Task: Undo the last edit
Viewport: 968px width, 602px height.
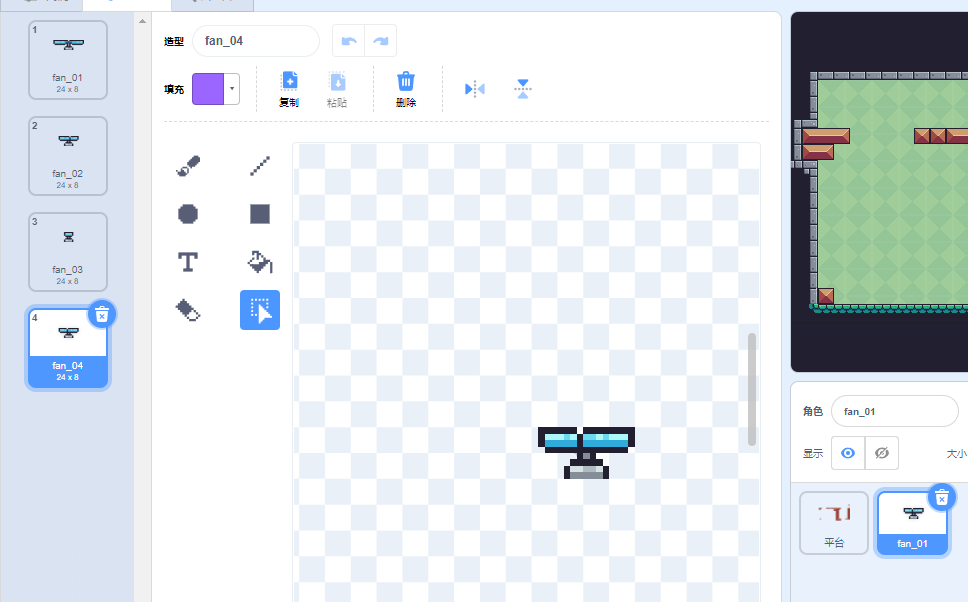Action: 348,41
